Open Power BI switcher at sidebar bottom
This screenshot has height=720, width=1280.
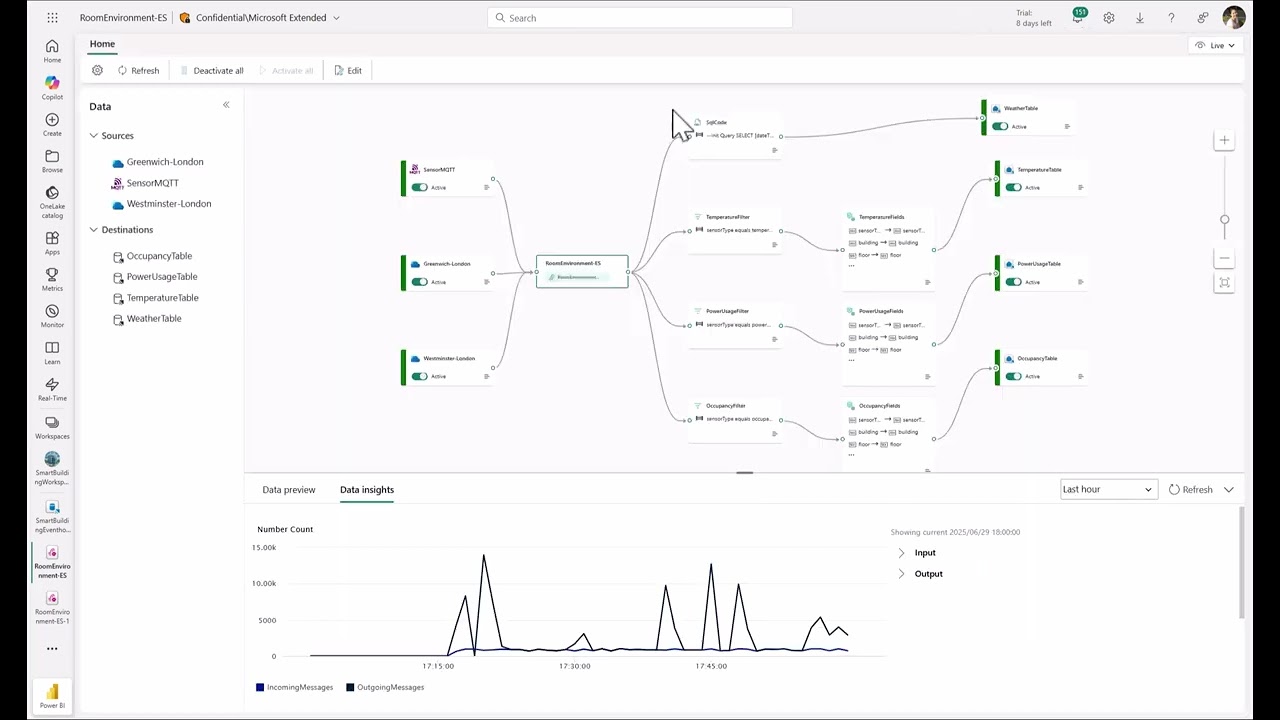pos(52,695)
